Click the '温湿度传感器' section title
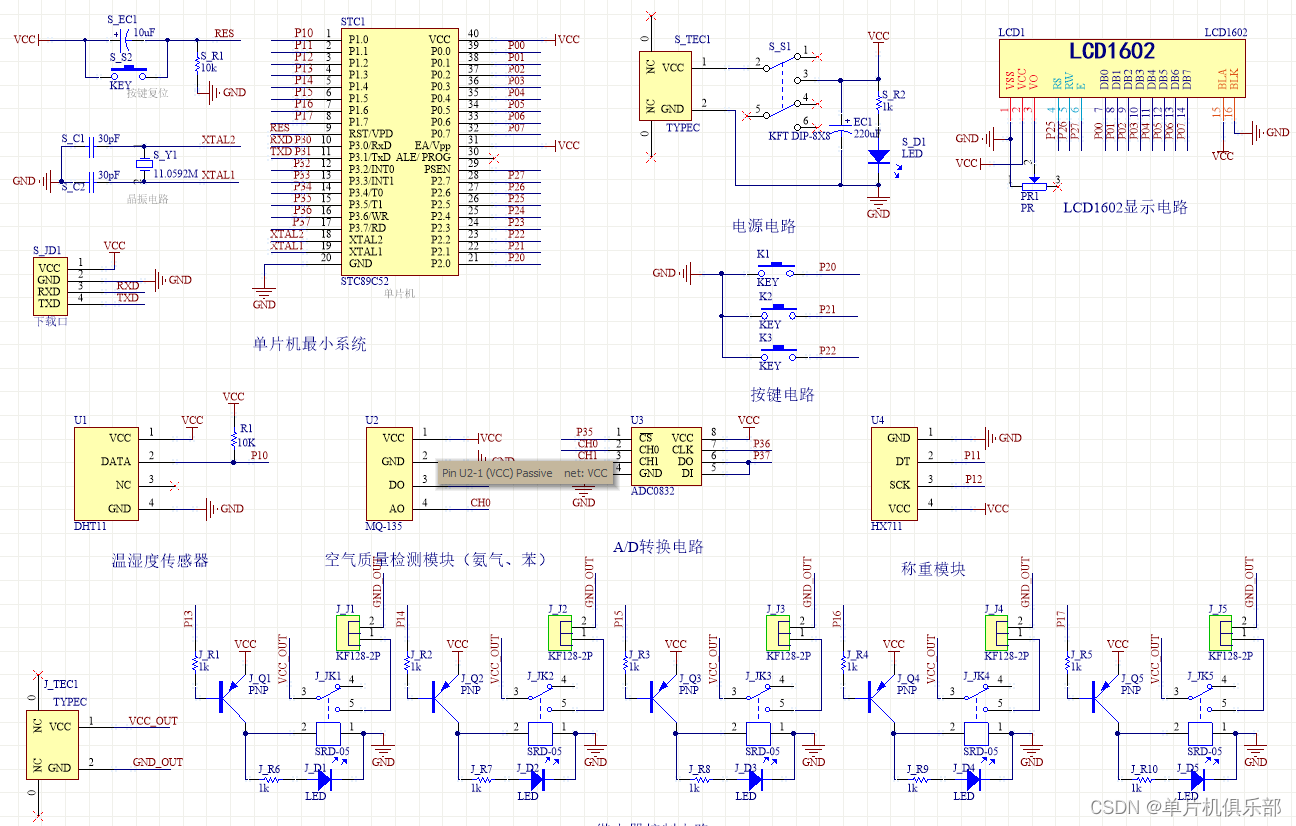 click(160, 561)
